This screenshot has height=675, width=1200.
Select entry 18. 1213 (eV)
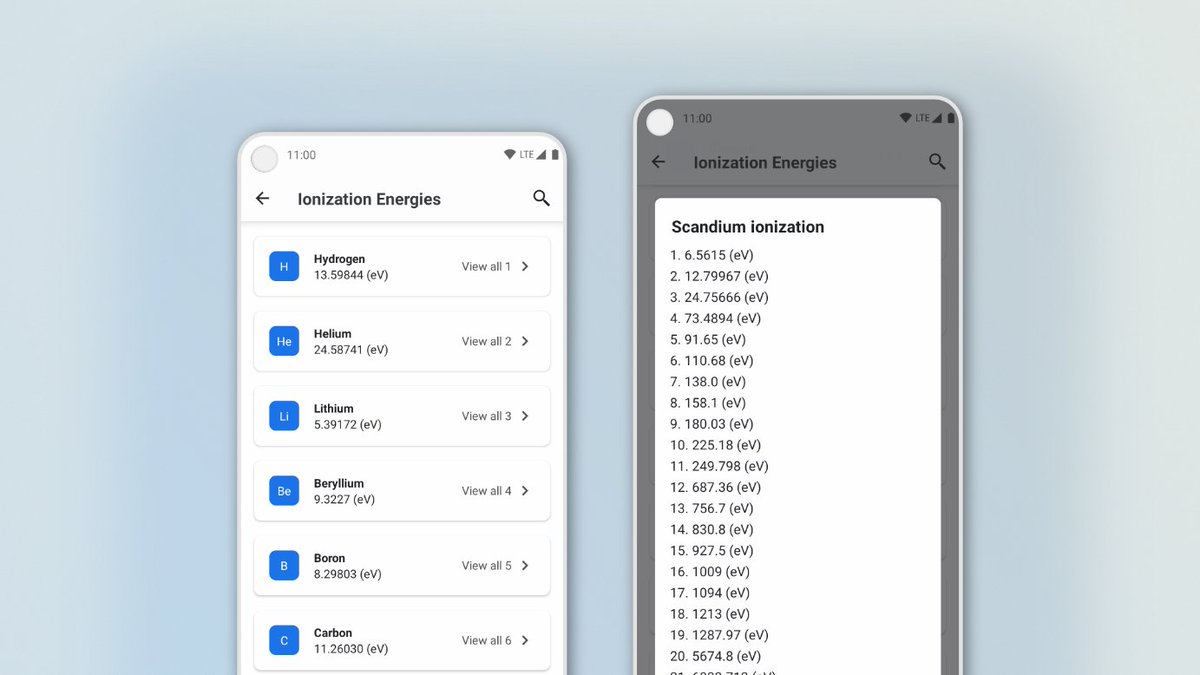tap(710, 613)
